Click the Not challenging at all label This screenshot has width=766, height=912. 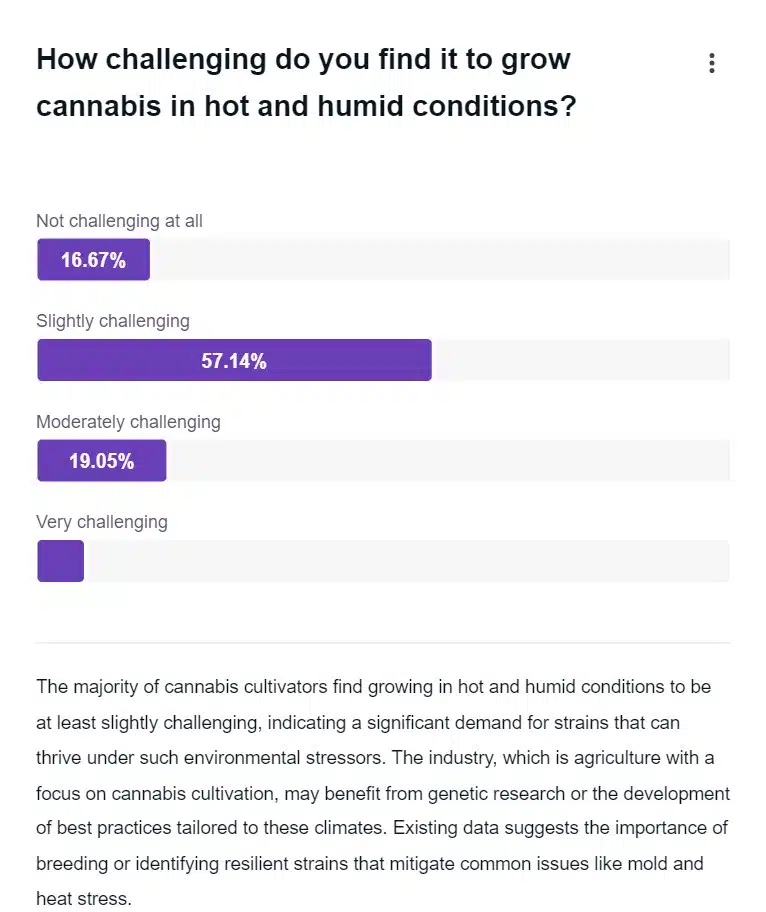119,221
